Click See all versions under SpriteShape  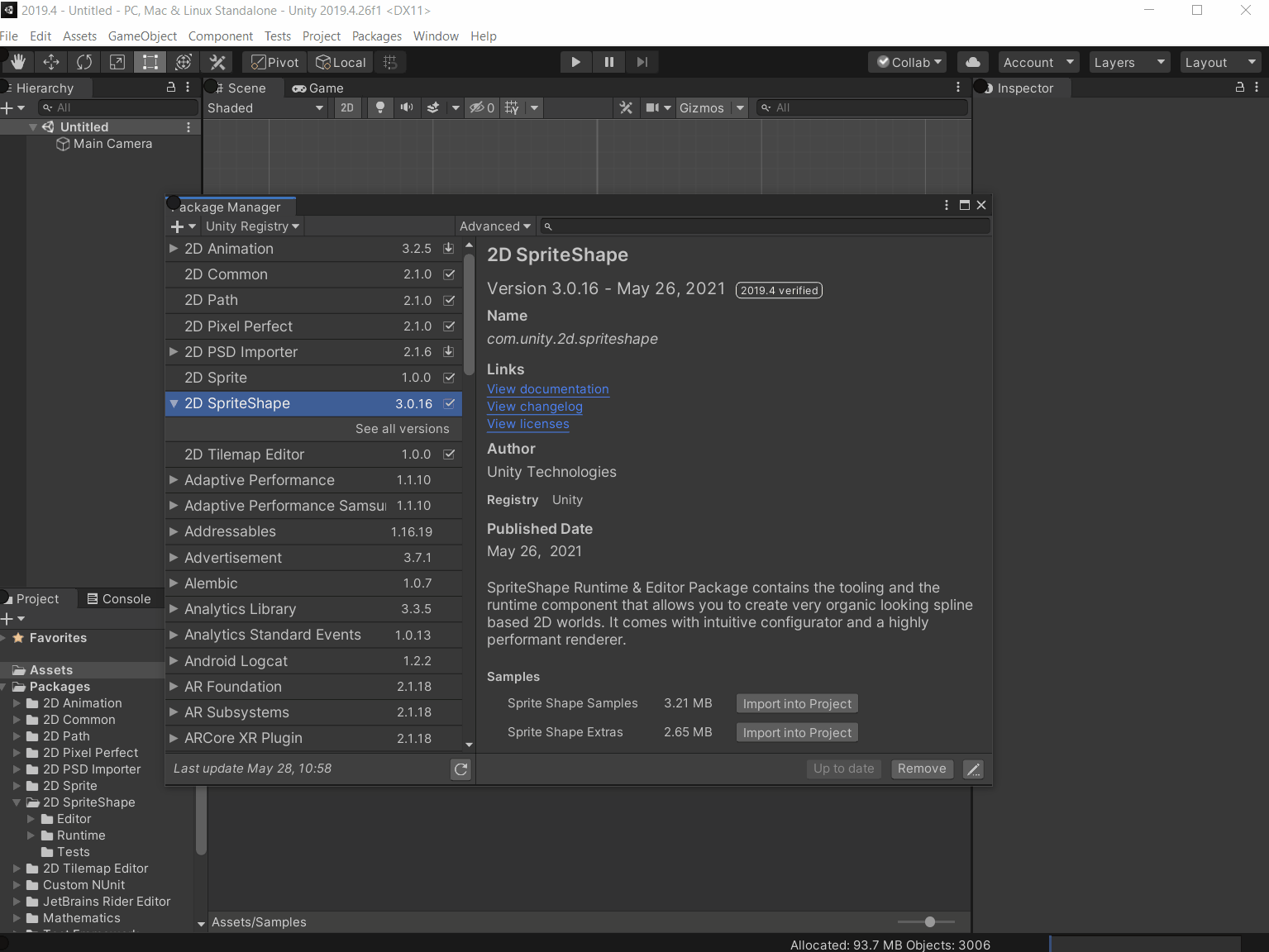click(403, 429)
